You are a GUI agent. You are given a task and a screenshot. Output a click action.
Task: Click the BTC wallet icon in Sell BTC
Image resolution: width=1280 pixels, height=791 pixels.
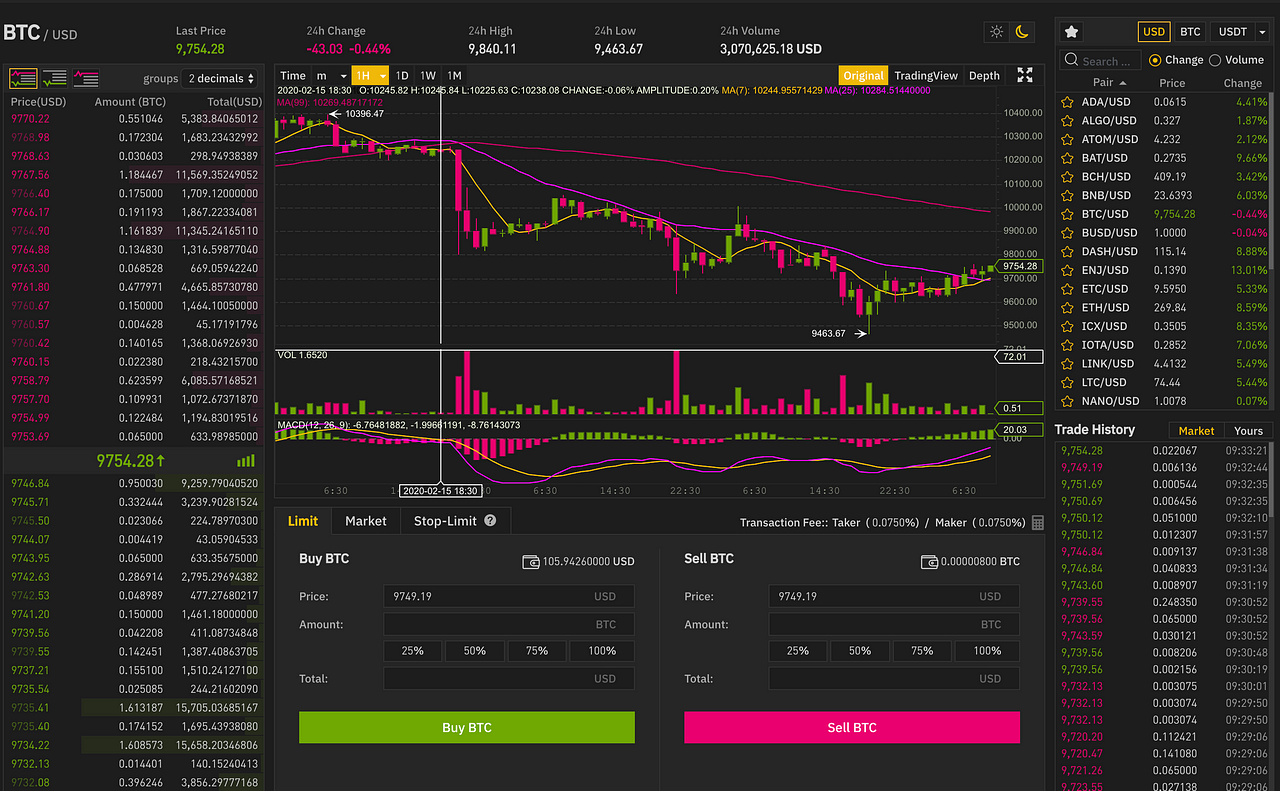coord(929,562)
